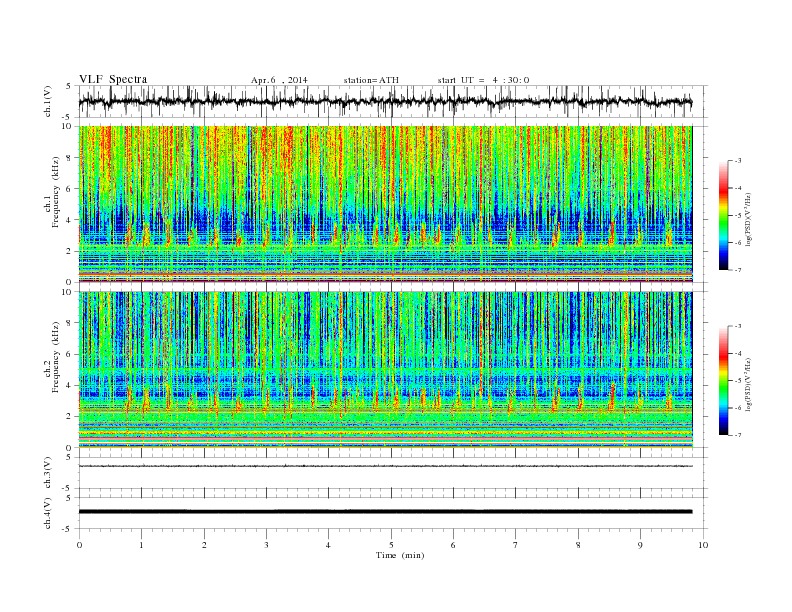This screenshot has height=612, width=792.
Task: Click the time axis tick label "3"
Action: 266,545
